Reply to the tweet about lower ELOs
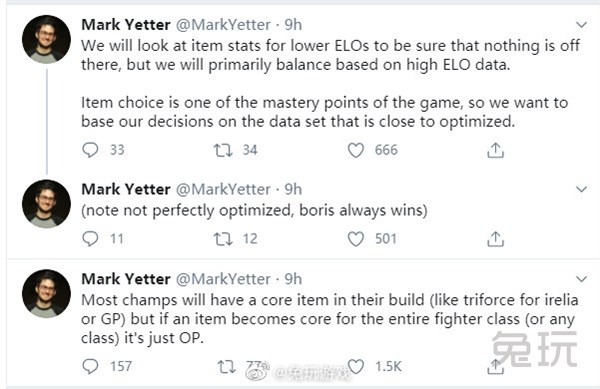Image resolution: width=600 pixels, height=389 pixels. click(x=90, y=150)
